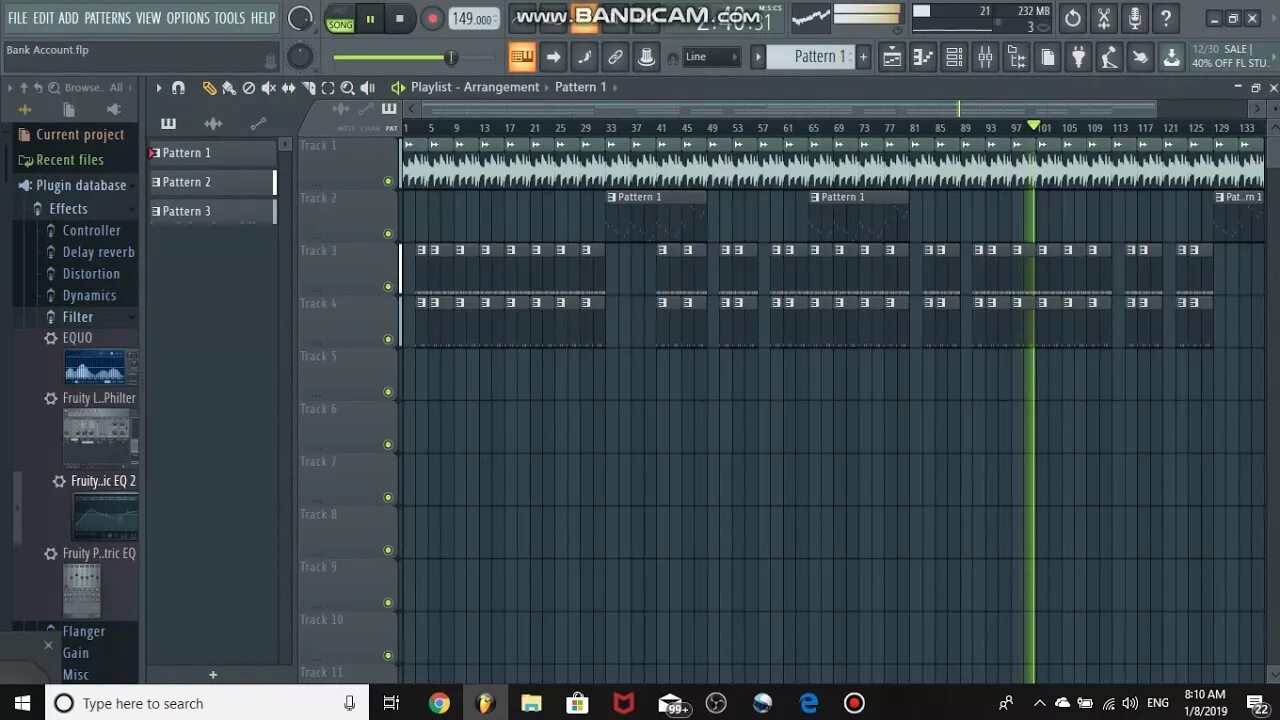Screen dimensions: 1280x720
Task: Select the Delete tool in playlist toolbar
Action: tap(249, 88)
